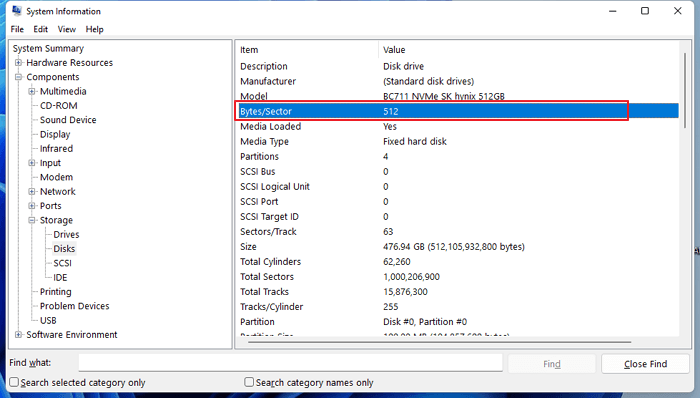700x398 pixels.
Task: Select System Summary in the tree
Action: tap(48, 49)
